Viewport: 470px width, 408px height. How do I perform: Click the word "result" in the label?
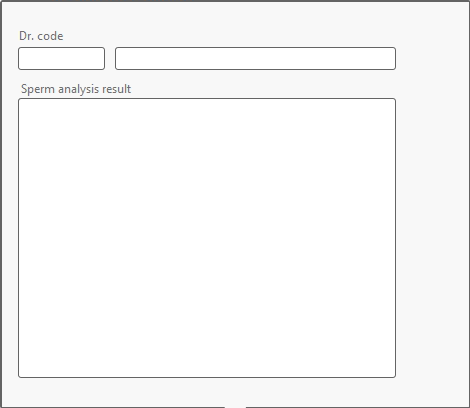[x=116, y=89]
